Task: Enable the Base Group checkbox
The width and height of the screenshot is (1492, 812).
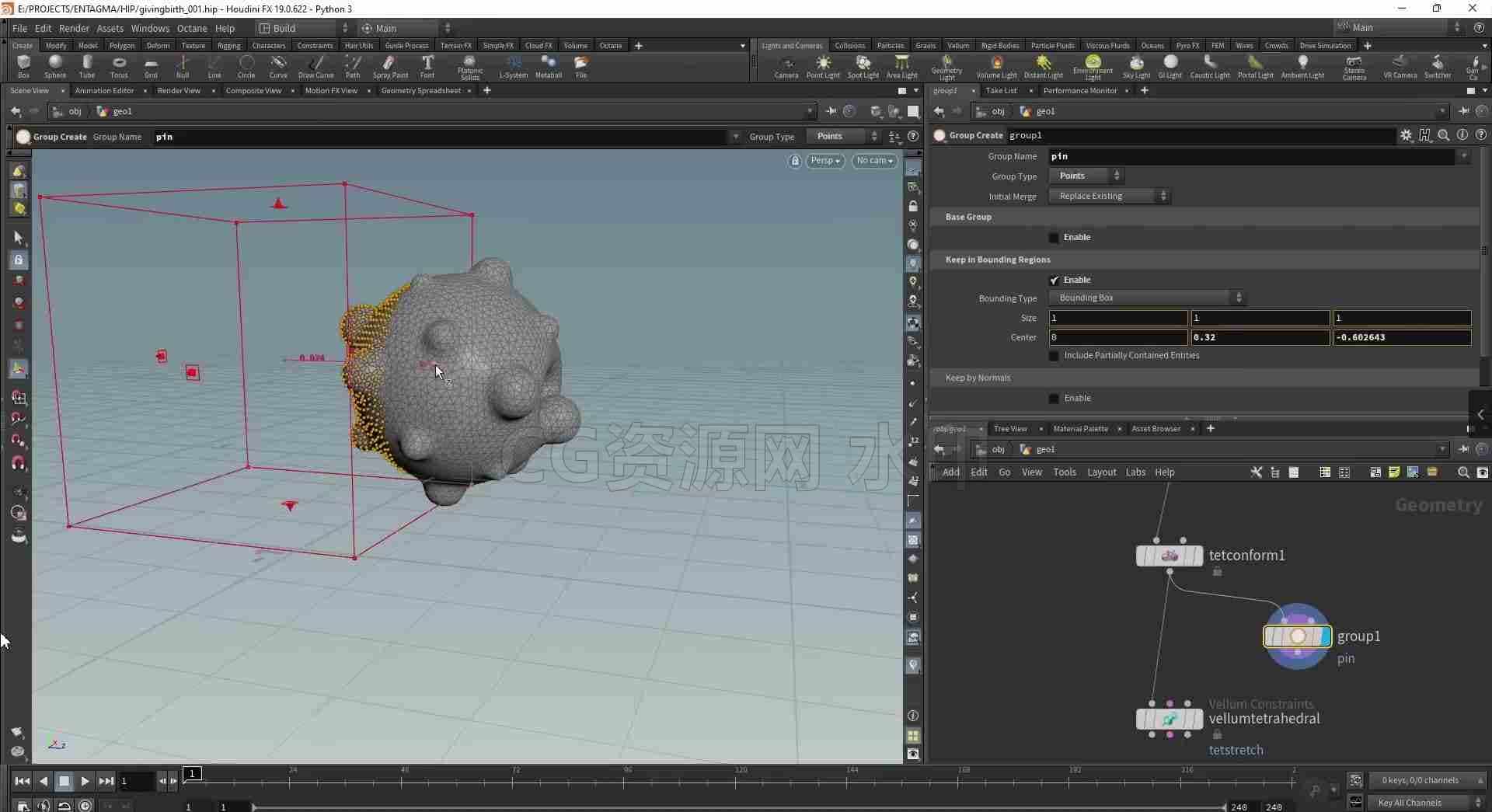Action: 1054,238
